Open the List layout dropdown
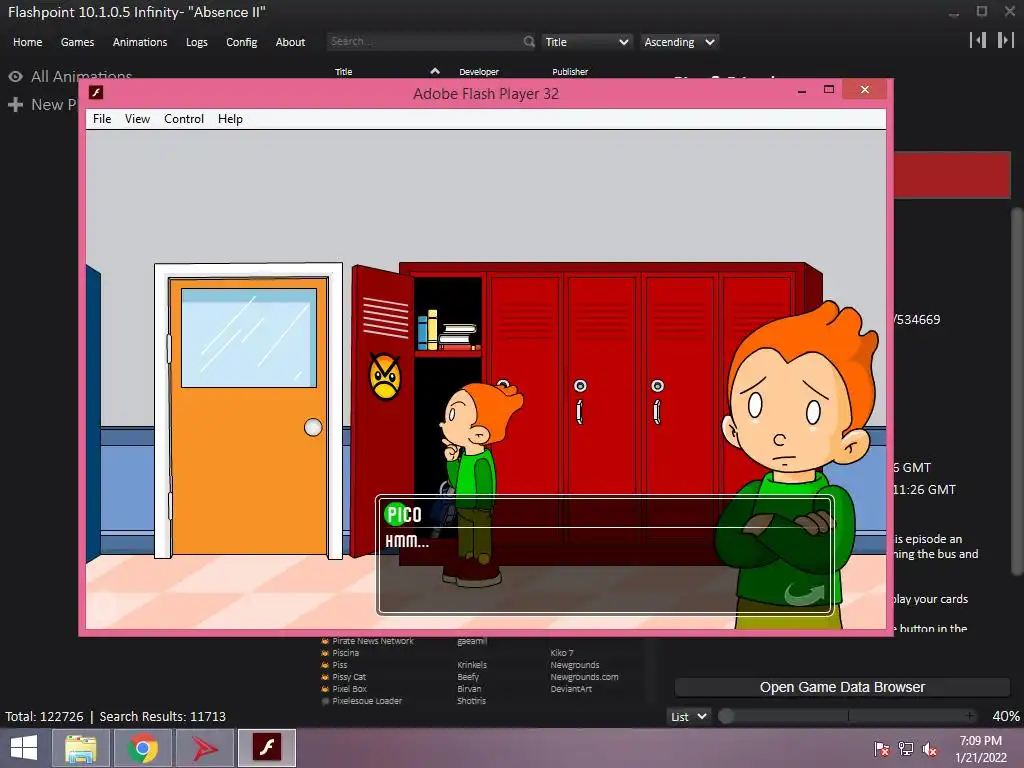 tap(688, 716)
